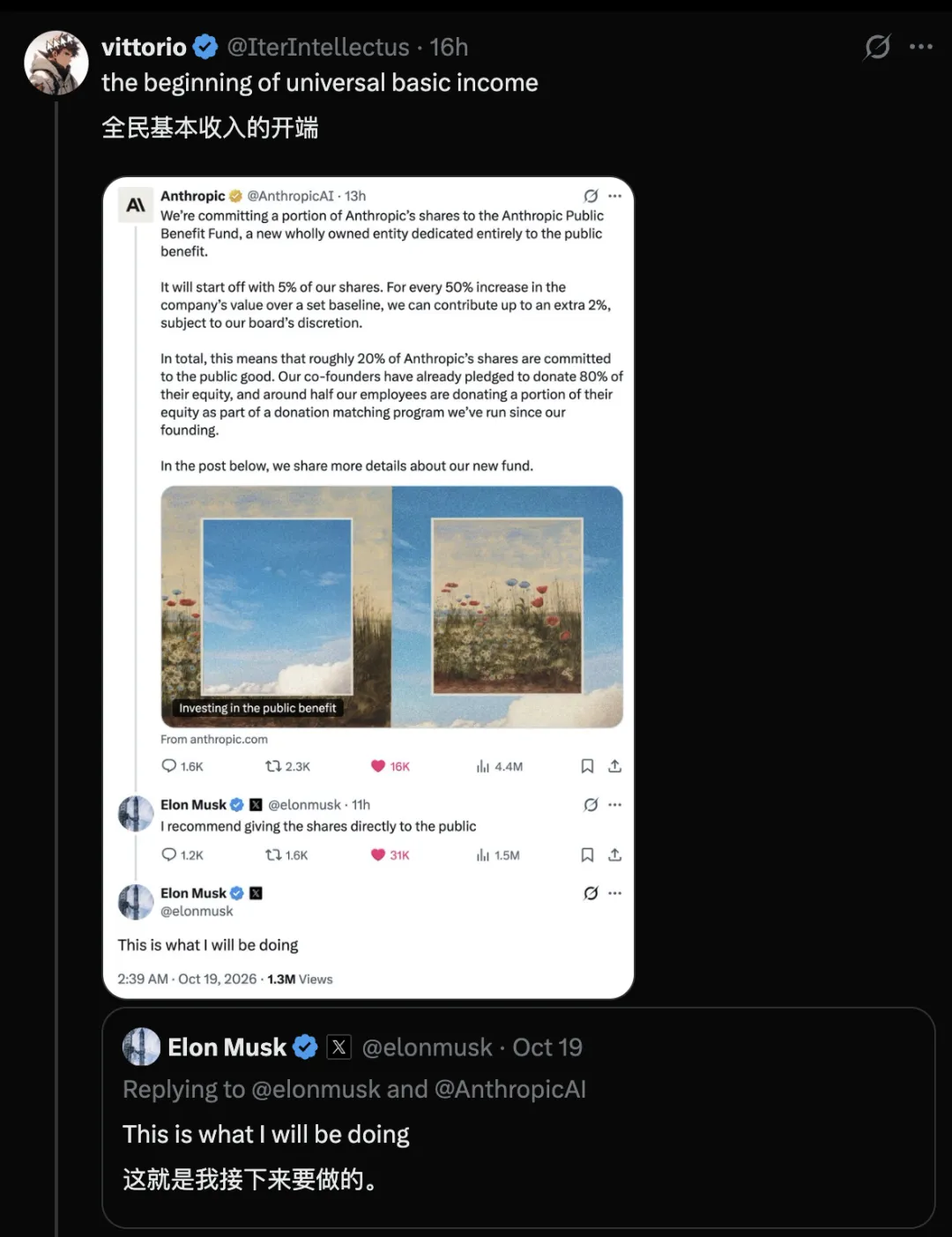Viewport: 952px width, 1237px height.
Task: Click the views chart icon showing 4.4M
Action: [483, 766]
